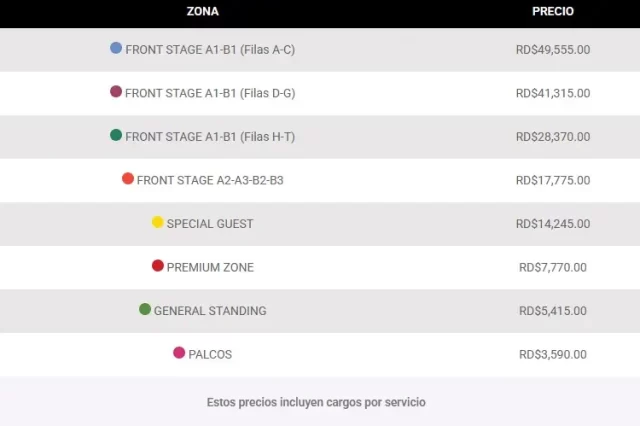Click the RD$49,555.00 price

553,50
